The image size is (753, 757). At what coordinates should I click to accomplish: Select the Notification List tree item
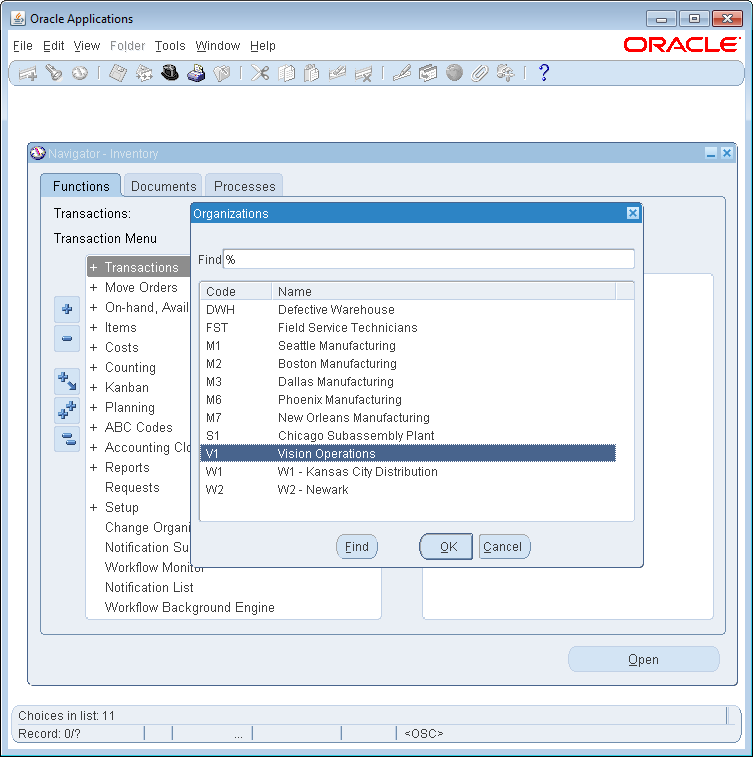pyautogui.click(x=149, y=588)
